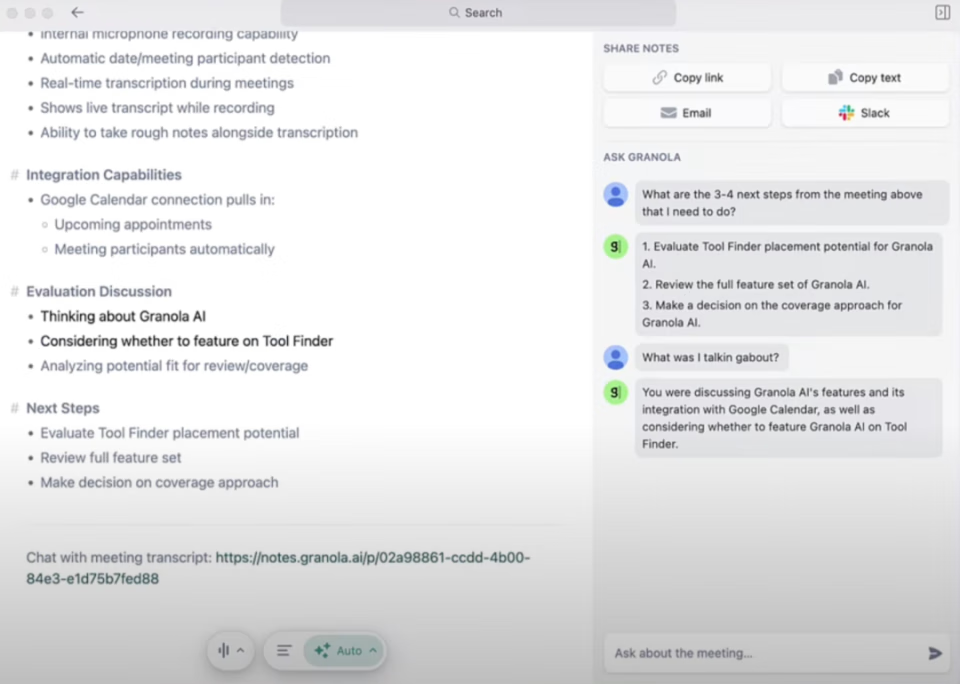Click user avatar beside 'What are the 3-4 next steps'
The image size is (960, 684).
pos(616,195)
